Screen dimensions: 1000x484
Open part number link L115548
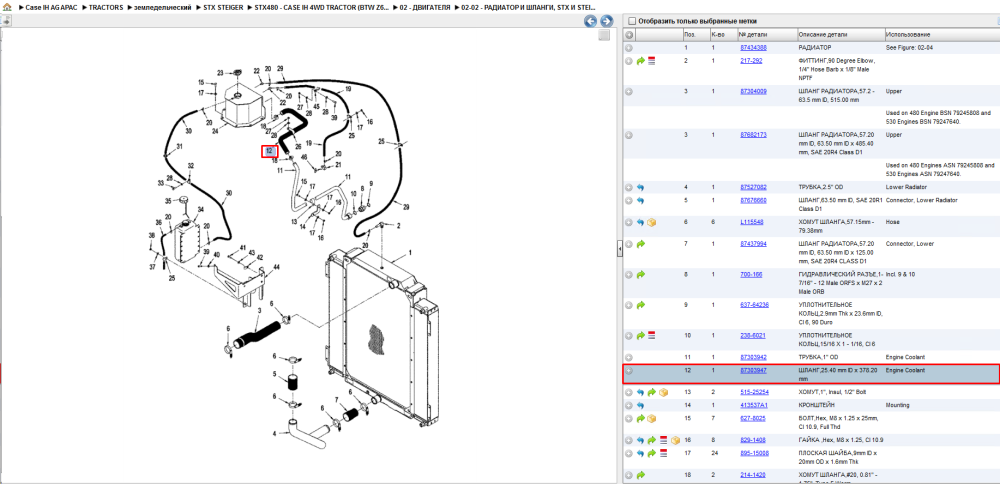click(752, 222)
